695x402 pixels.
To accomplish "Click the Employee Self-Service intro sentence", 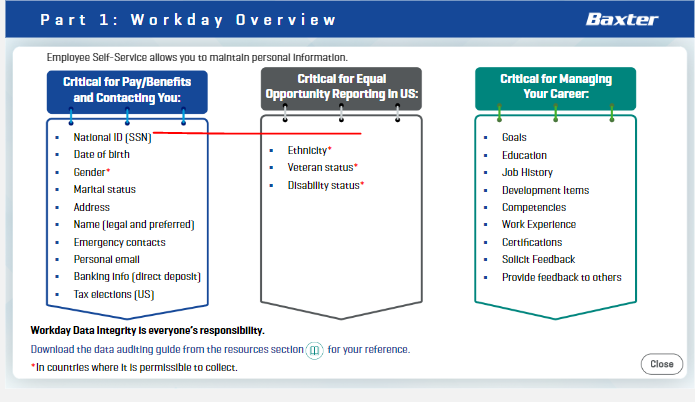I will pos(197,58).
